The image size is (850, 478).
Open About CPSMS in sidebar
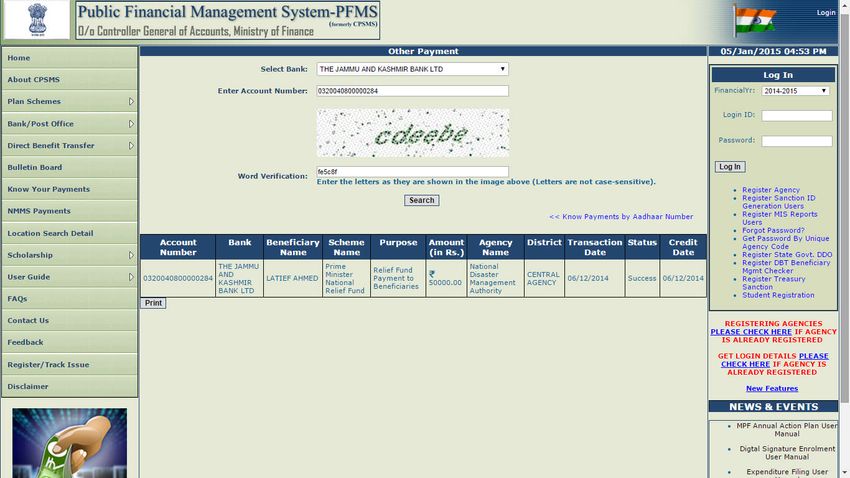point(69,80)
